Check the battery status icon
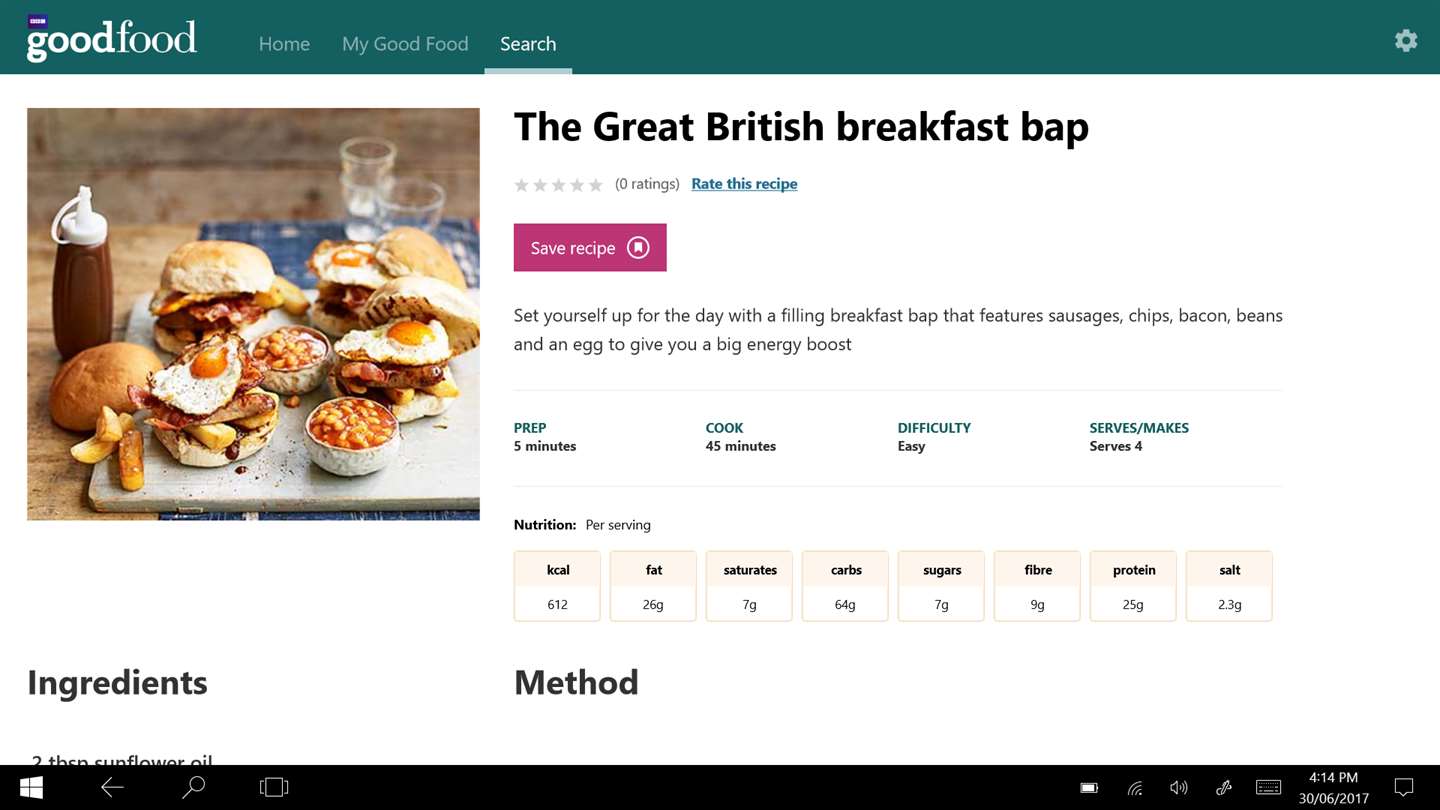The width and height of the screenshot is (1440, 810). point(1089,788)
